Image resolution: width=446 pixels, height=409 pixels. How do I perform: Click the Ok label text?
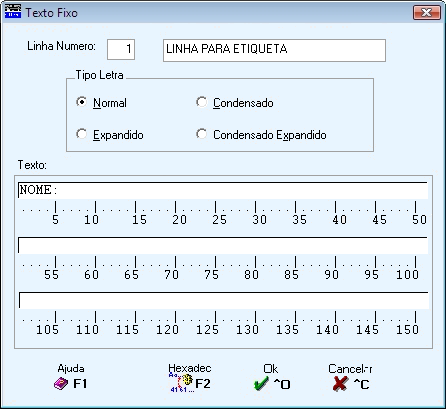(x=270, y=369)
